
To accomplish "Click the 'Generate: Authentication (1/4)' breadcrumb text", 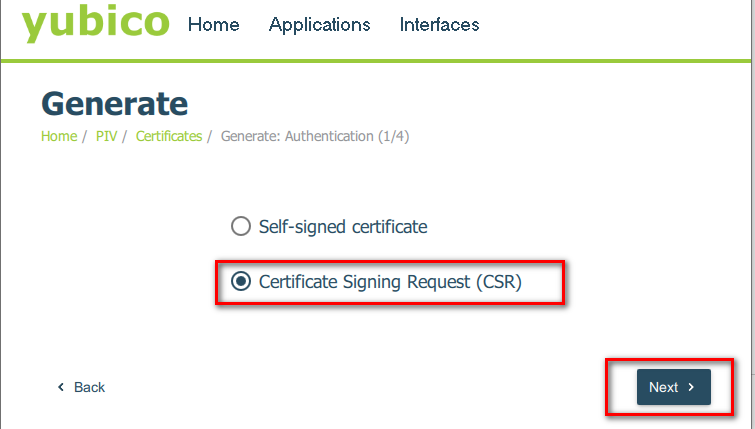I will pyautogui.click(x=314, y=136).
